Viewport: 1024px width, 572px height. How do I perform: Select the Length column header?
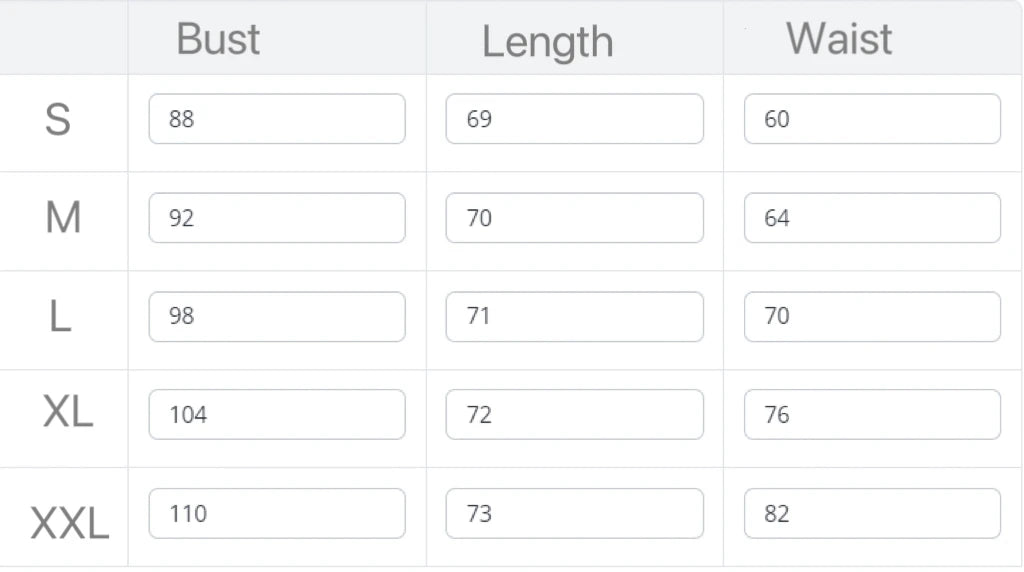click(547, 42)
